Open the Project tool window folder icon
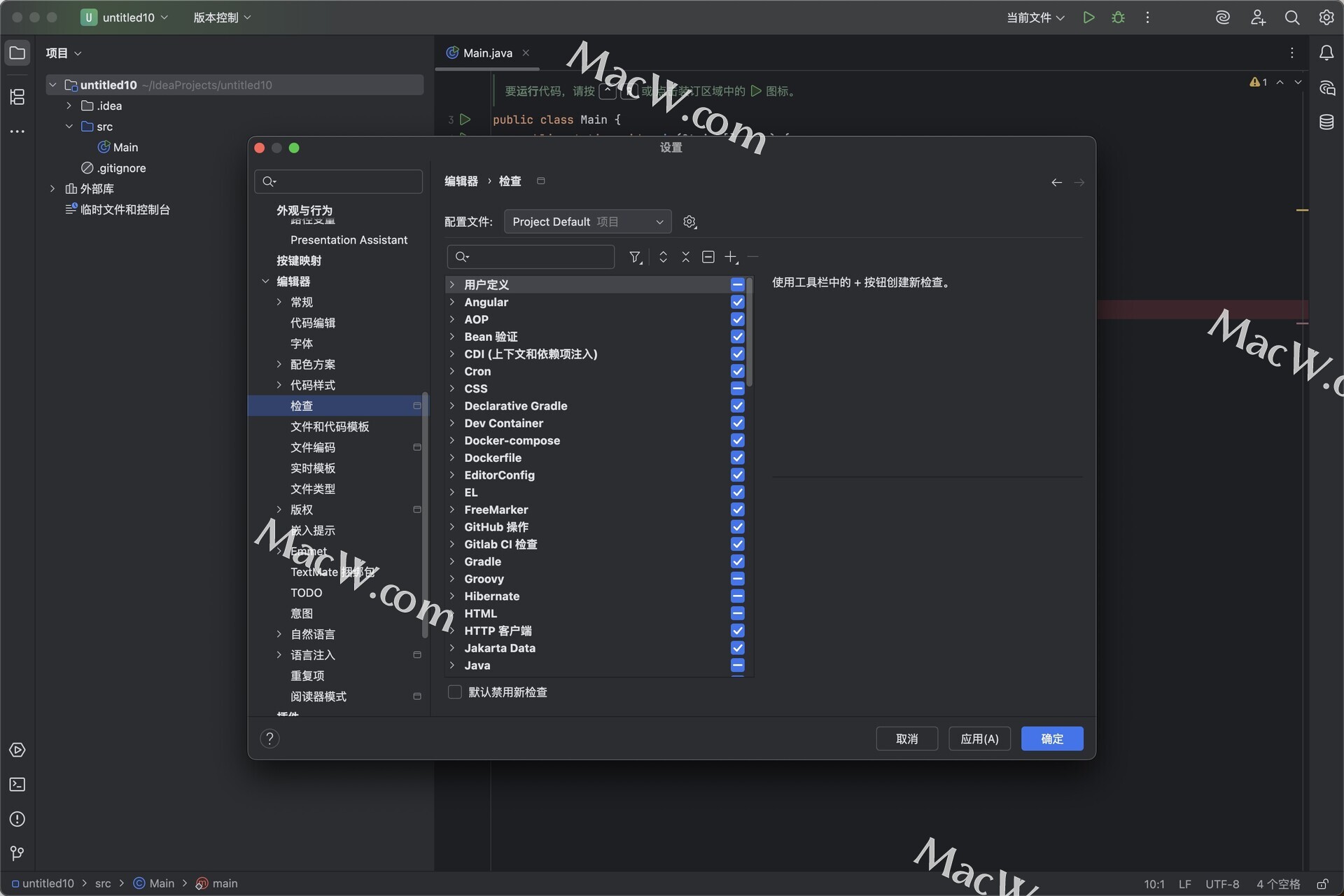 (17, 53)
